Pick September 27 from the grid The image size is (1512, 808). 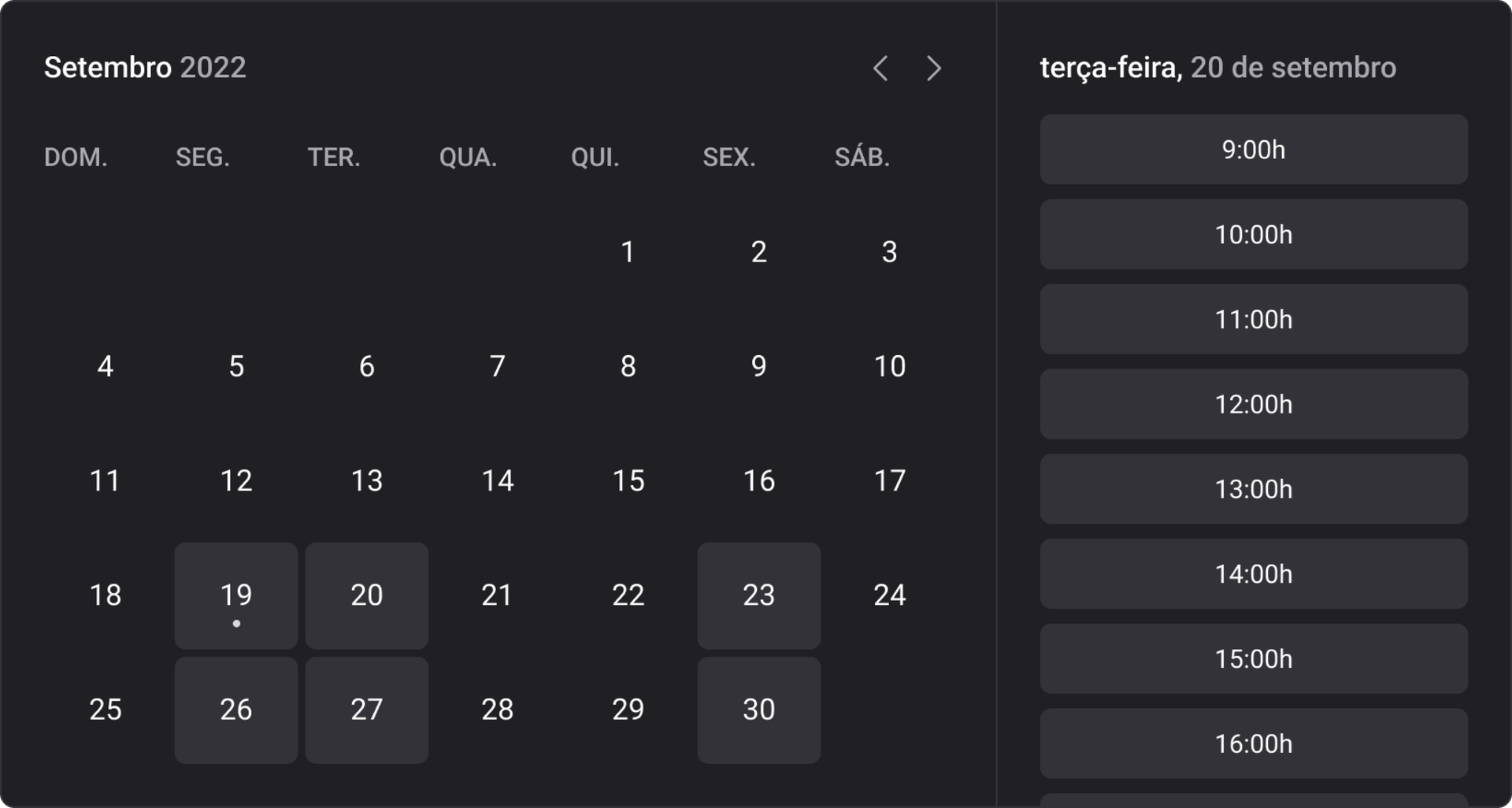point(366,710)
